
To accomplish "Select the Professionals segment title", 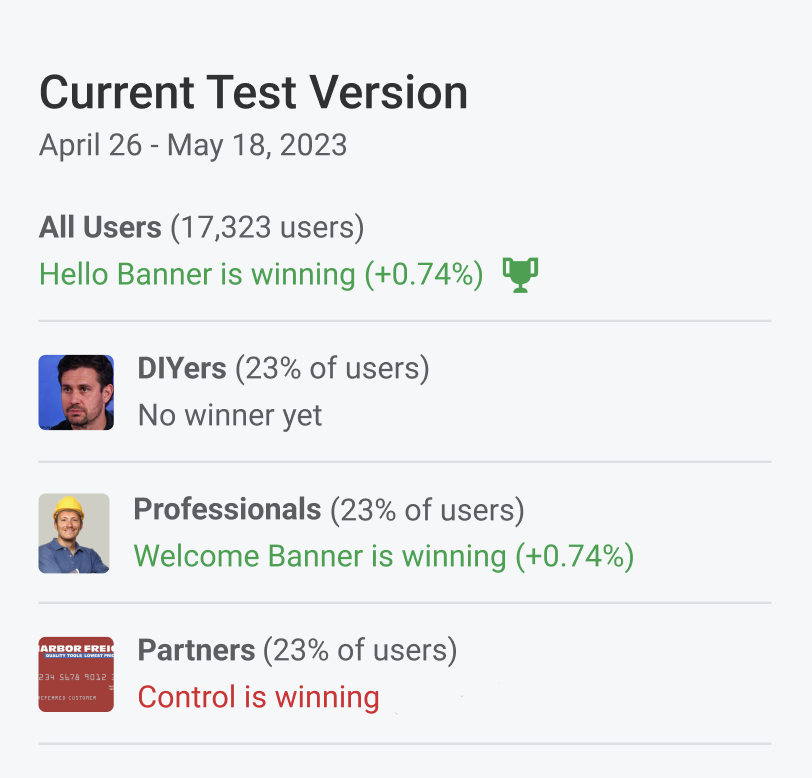I will click(227, 509).
